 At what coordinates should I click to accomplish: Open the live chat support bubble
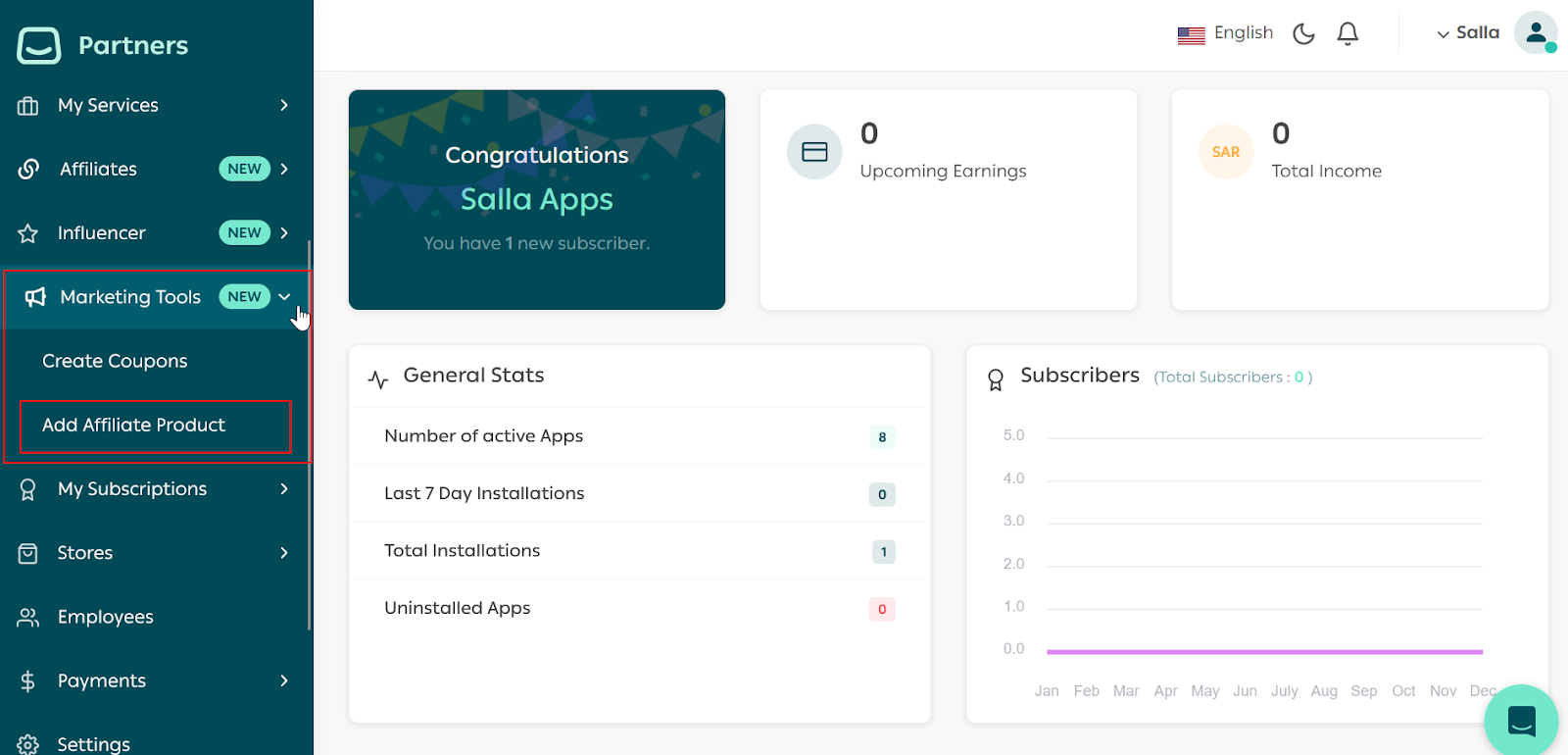1521,721
